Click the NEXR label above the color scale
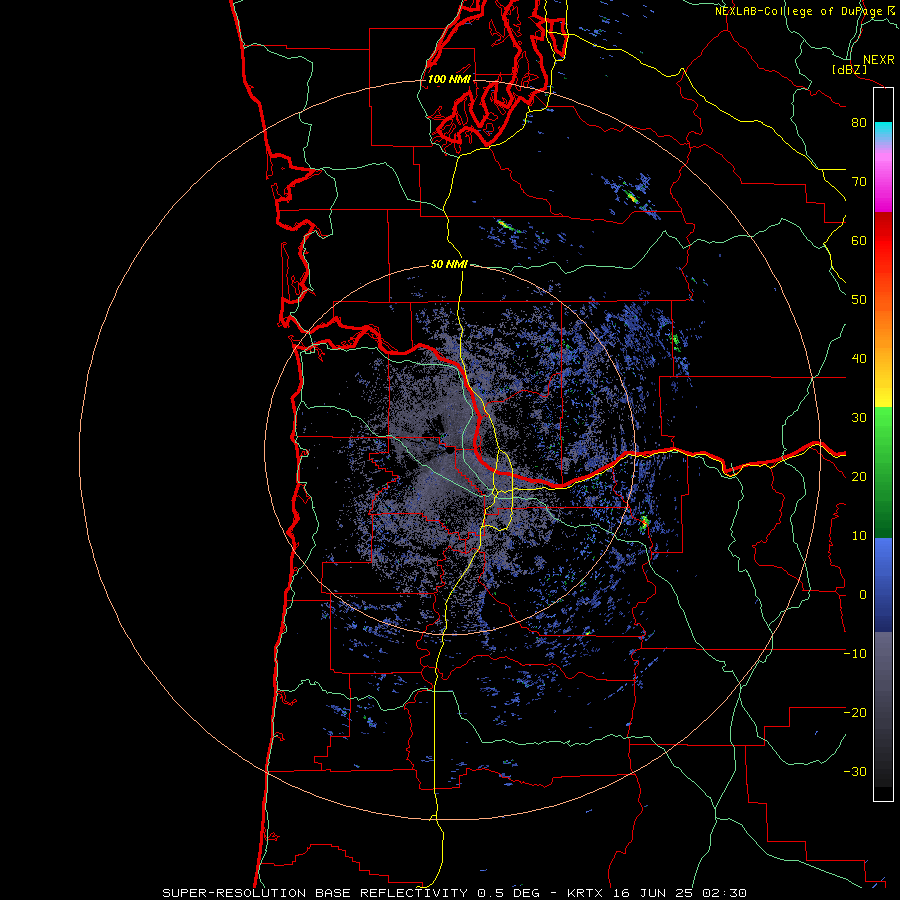This screenshot has width=900, height=900. (x=879, y=60)
